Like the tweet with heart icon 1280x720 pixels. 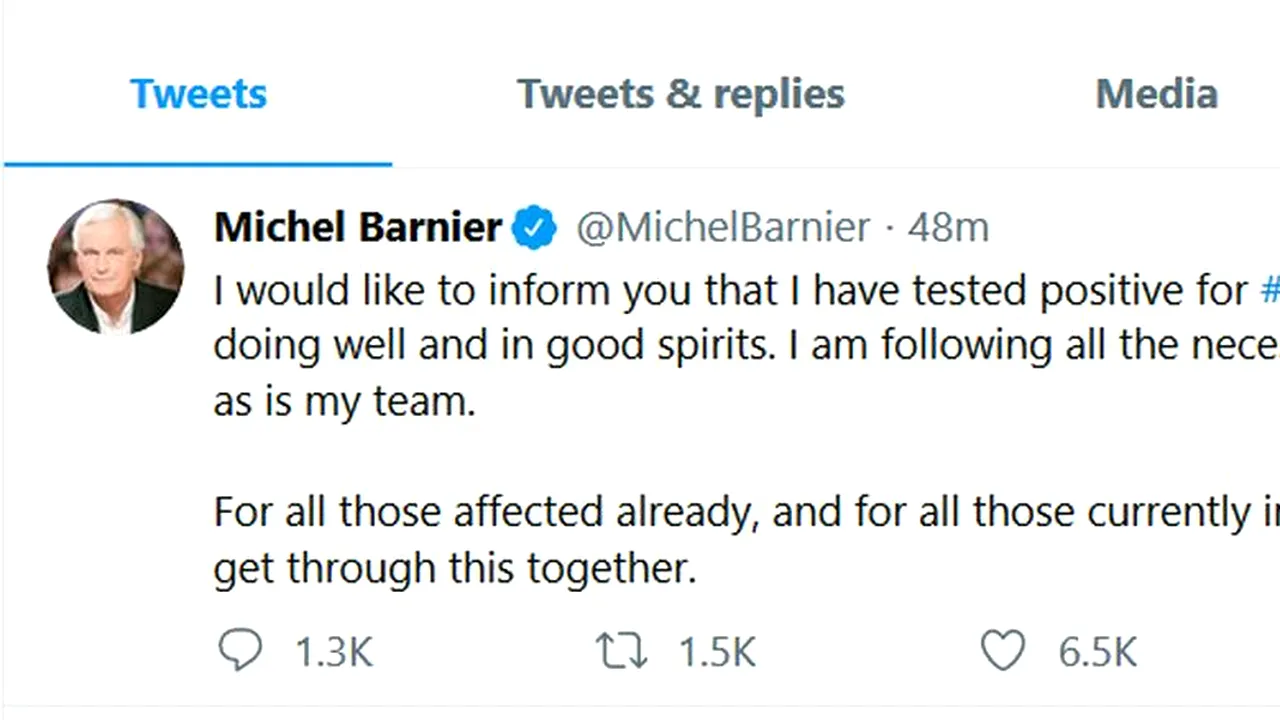tap(1002, 651)
